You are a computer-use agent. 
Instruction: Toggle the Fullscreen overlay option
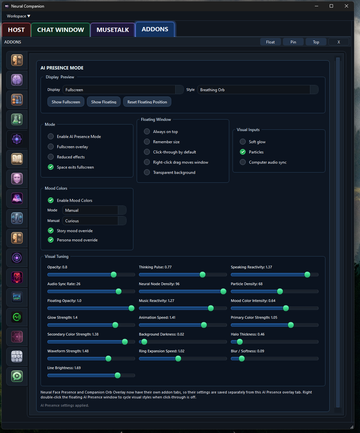coord(51,147)
